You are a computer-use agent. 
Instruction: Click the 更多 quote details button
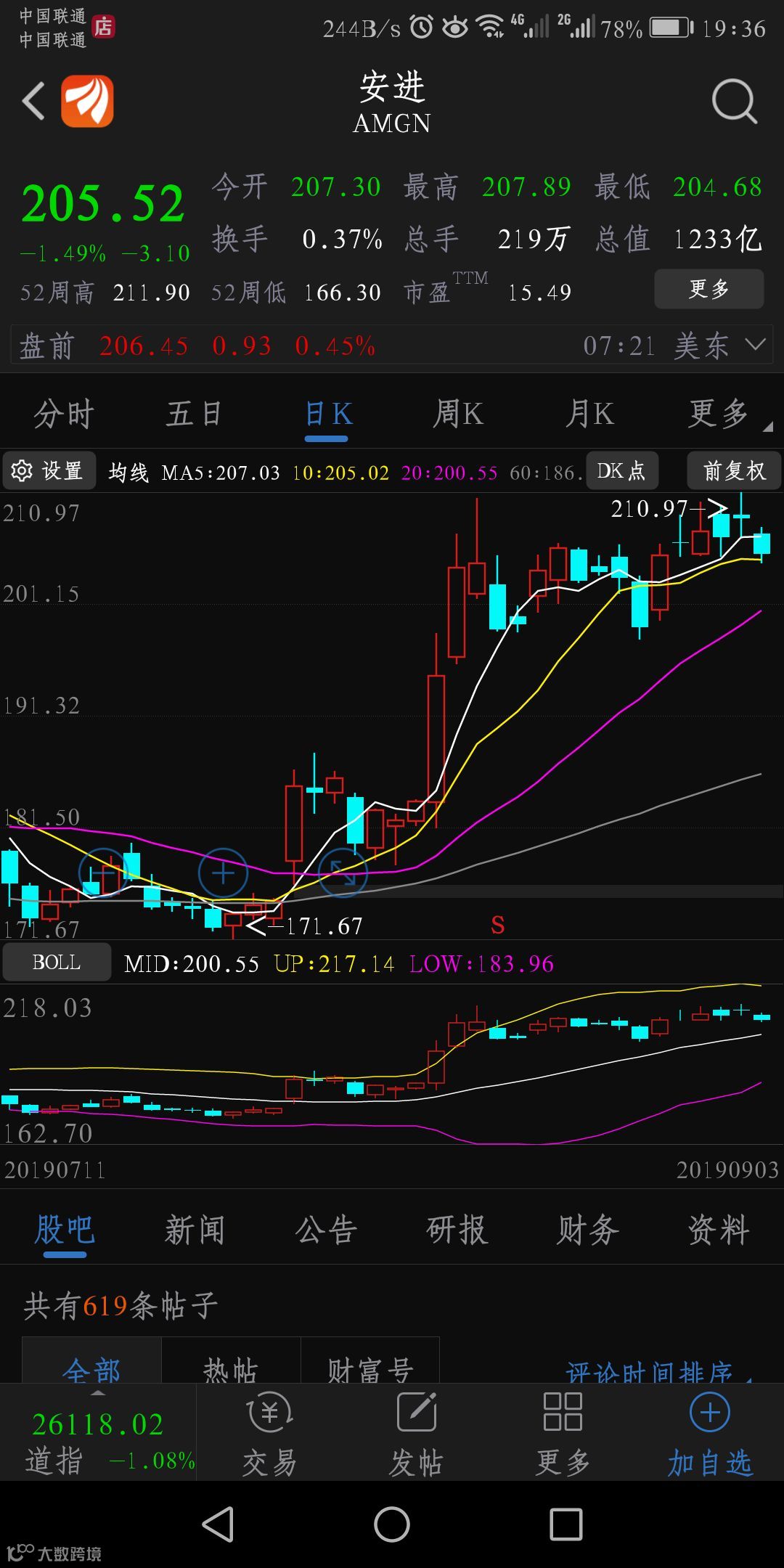[709, 289]
